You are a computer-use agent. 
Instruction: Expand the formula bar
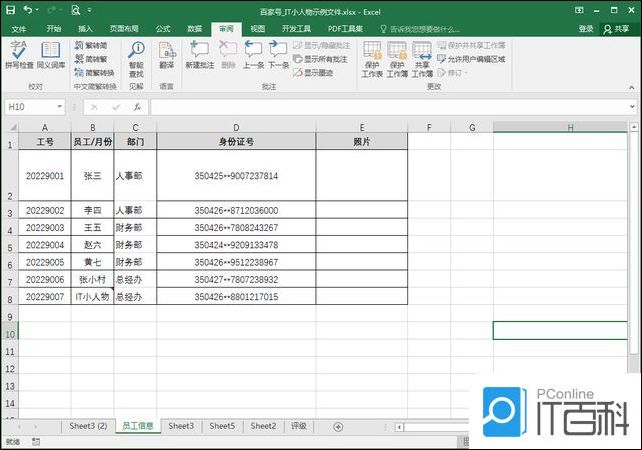pyautogui.click(x=632, y=106)
